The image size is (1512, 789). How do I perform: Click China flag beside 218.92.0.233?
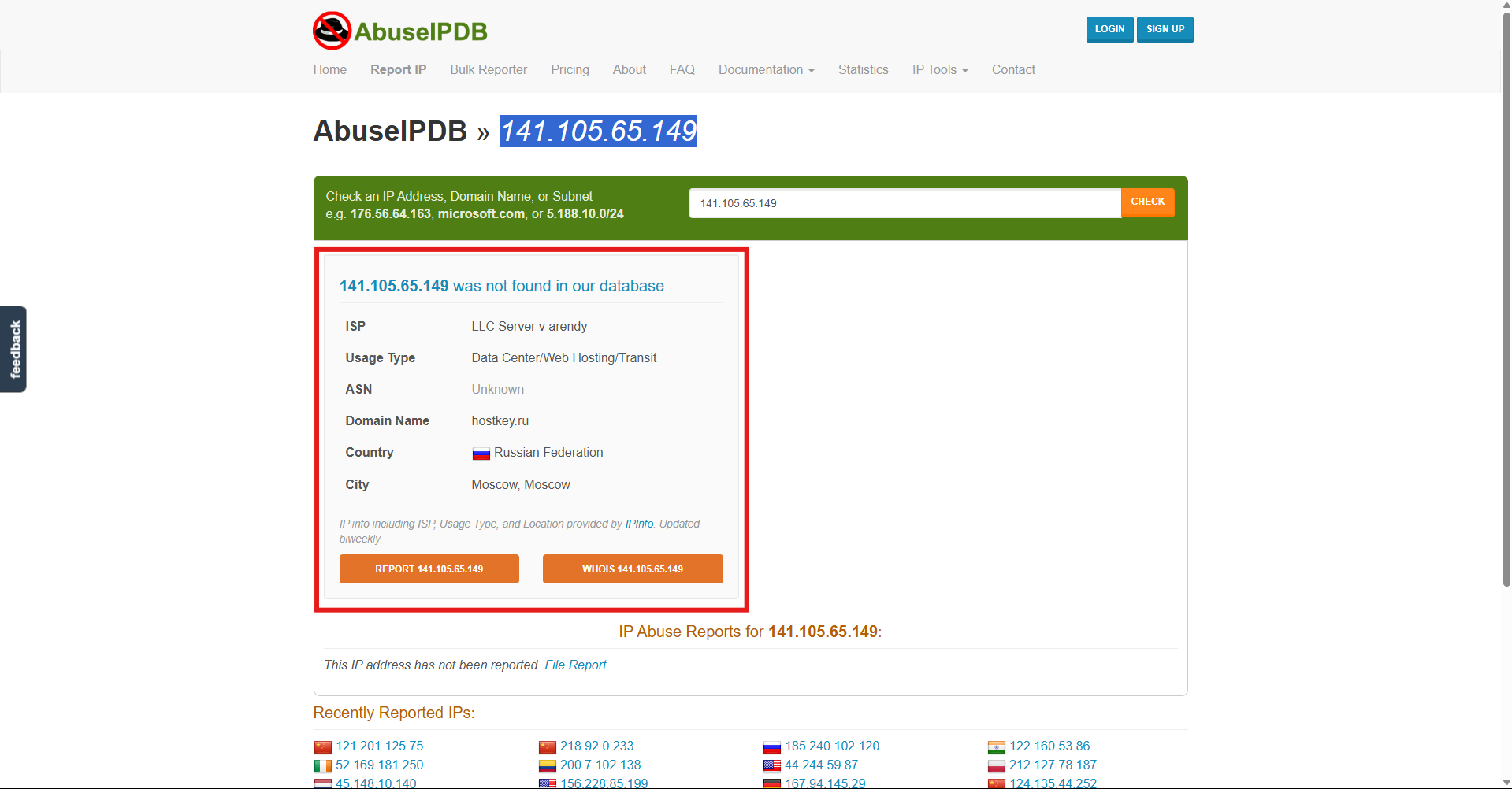[548, 746]
